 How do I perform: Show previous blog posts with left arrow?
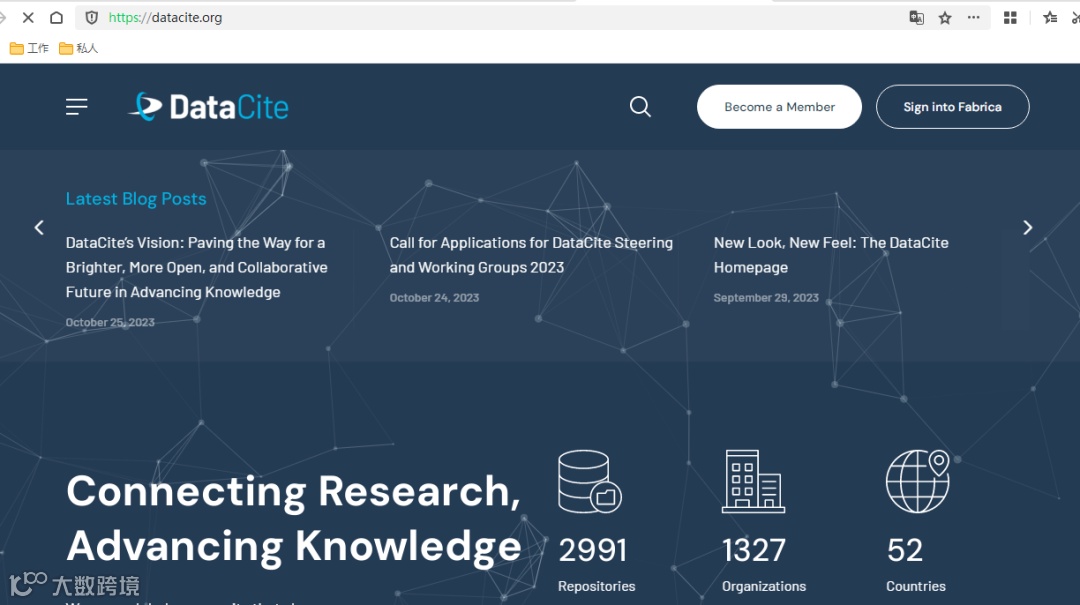click(39, 227)
